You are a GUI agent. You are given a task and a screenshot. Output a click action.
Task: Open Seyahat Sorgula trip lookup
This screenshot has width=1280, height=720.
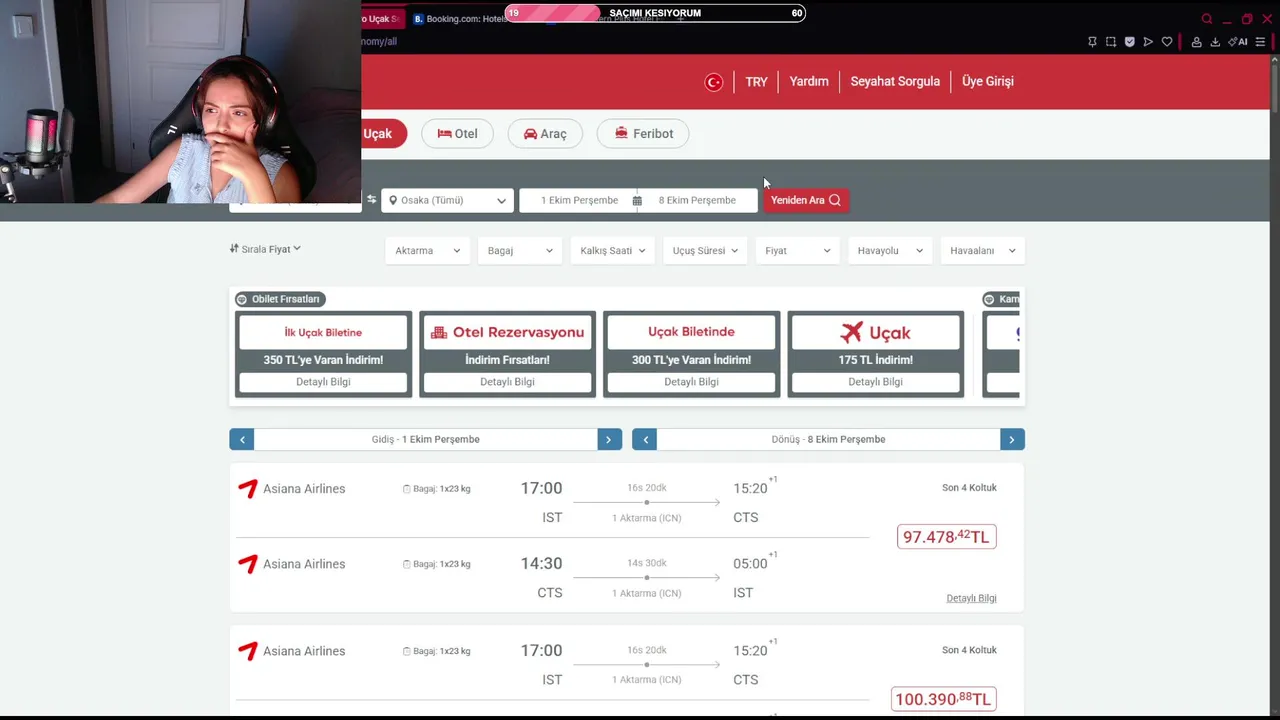pyautogui.click(x=895, y=82)
